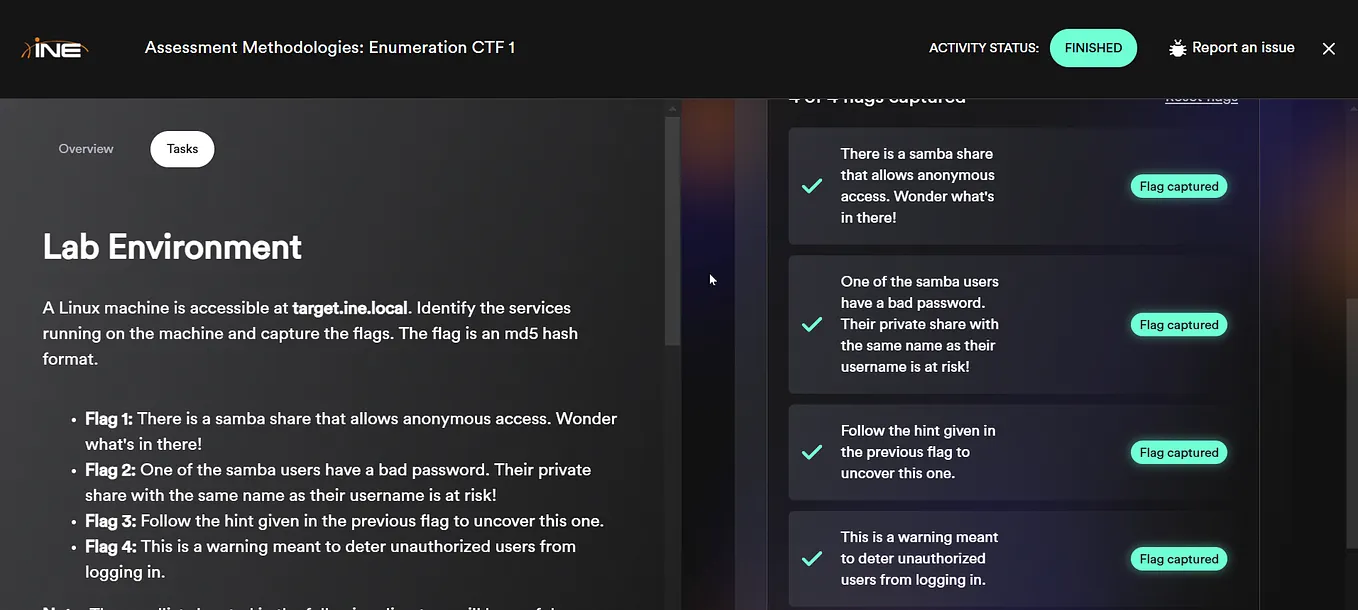Screen dimensions: 1358x610
Task: Click the checkmark on the bad password flag card
Action: (812, 324)
